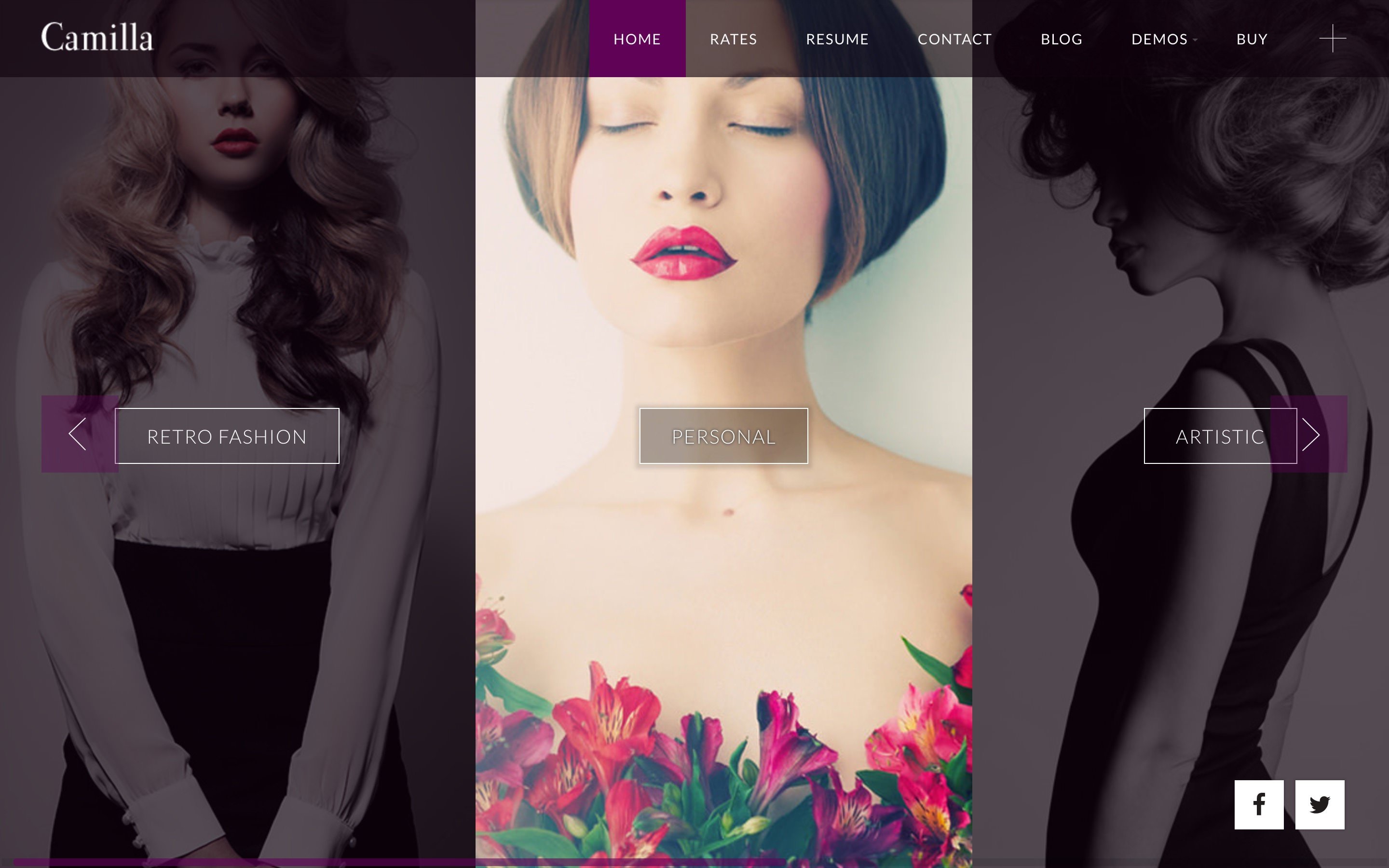Screen dimensions: 1389x868
Task: Share via the Facebook icon
Action: [x=1259, y=804]
